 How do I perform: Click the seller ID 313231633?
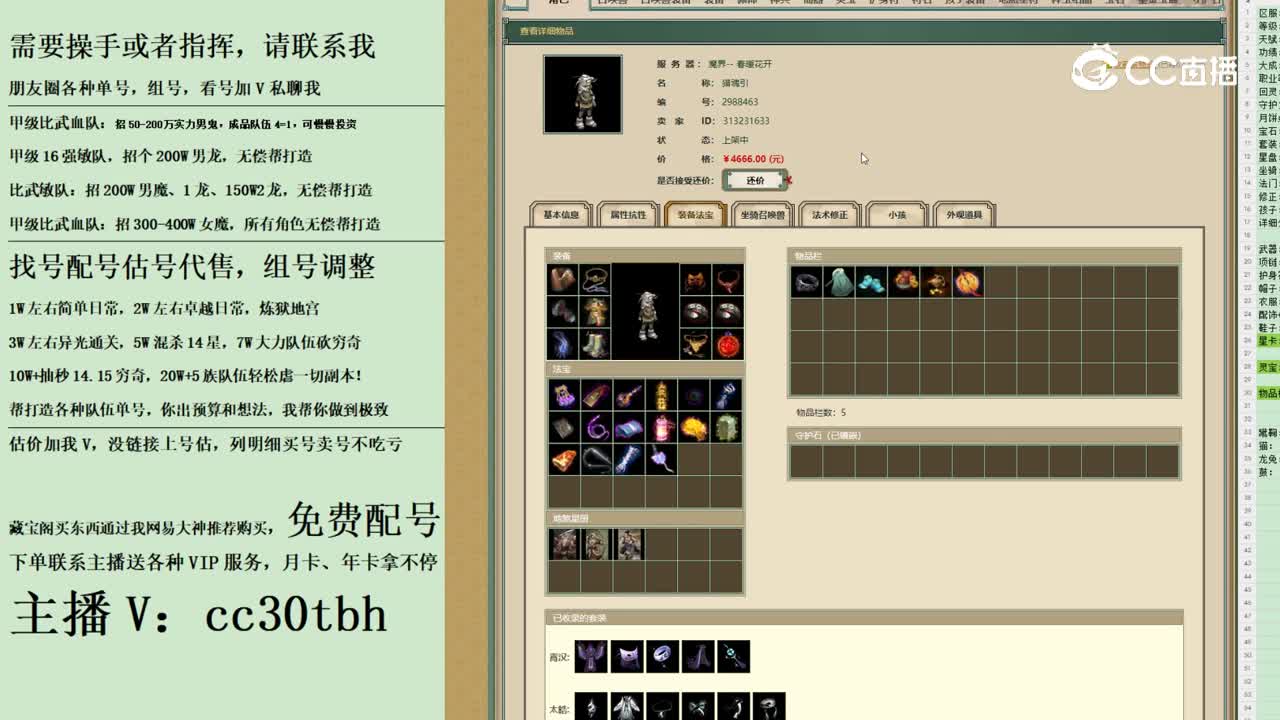pyautogui.click(x=746, y=121)
